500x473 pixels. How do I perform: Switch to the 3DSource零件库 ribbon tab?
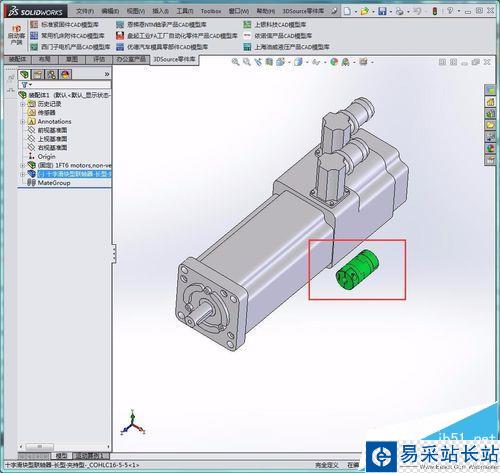pyautogui.click(x=174, y=59)
